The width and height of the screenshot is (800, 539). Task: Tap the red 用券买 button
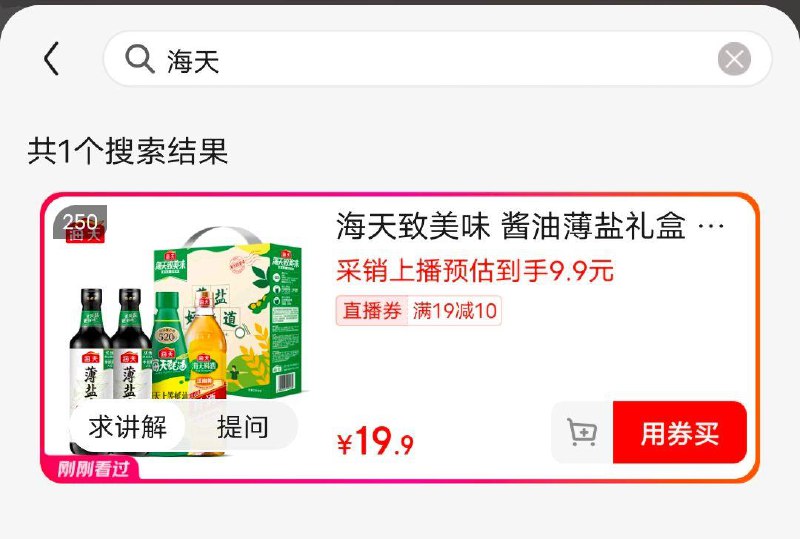[x=680, y=432]
